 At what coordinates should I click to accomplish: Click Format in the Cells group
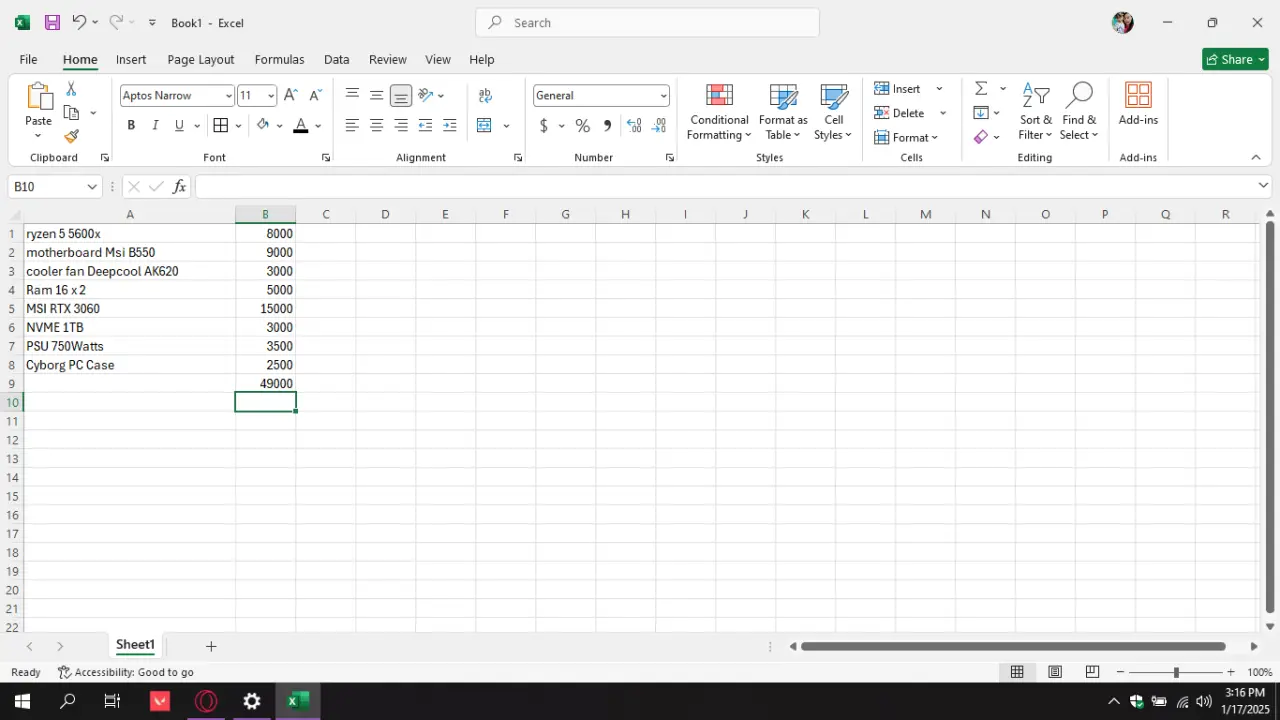pyautogui.click(x=906, y=137)
